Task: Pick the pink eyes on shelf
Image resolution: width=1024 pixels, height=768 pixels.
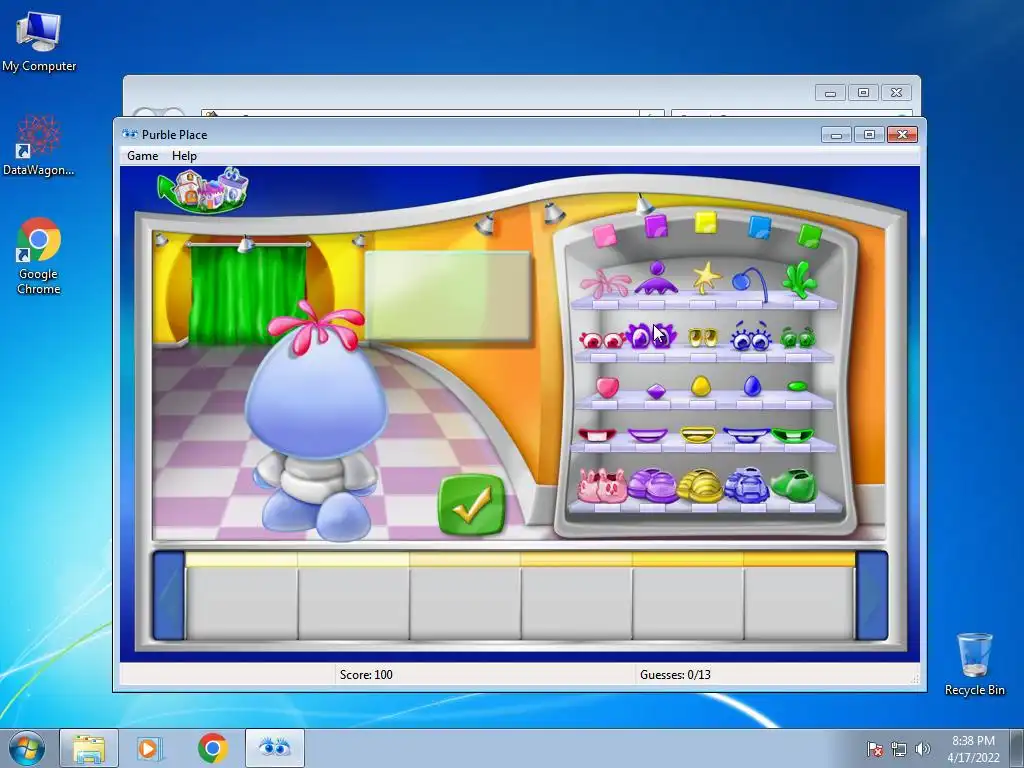Action: pyautogui.click(x=602, y=340)
